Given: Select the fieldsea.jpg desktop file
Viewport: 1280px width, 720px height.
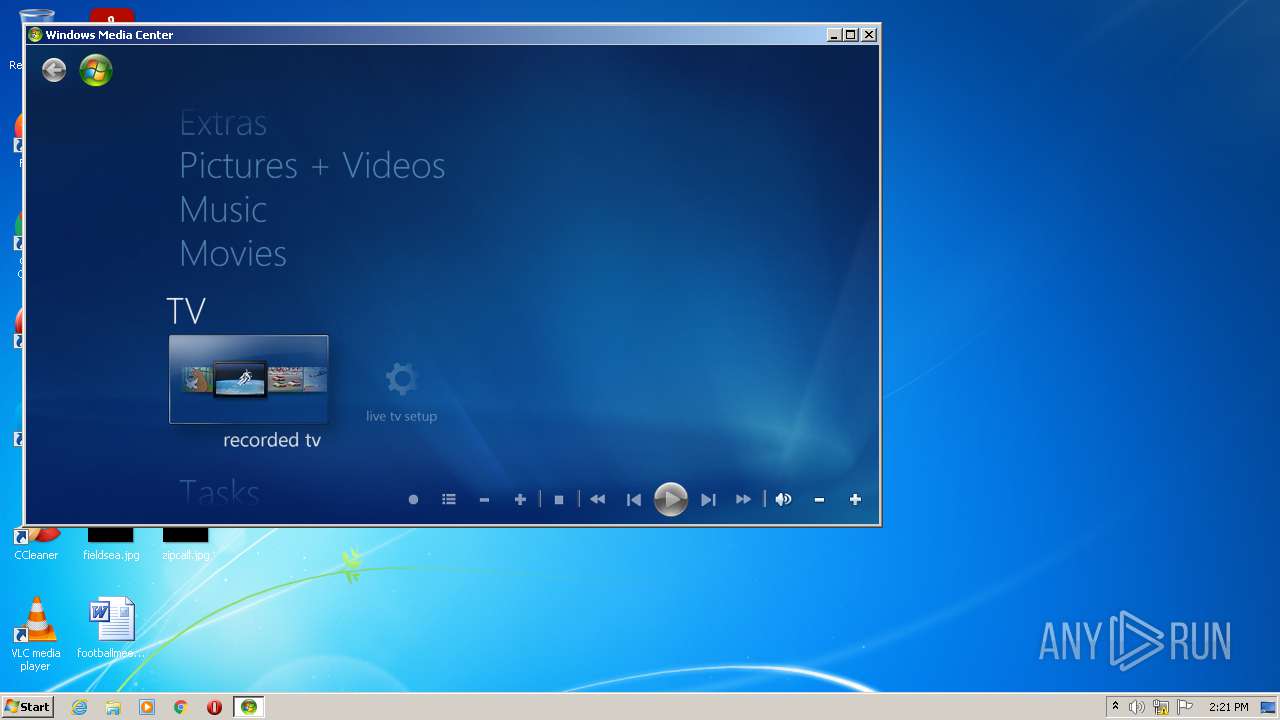Looking at the screenshot, I should tap(111, 544).
